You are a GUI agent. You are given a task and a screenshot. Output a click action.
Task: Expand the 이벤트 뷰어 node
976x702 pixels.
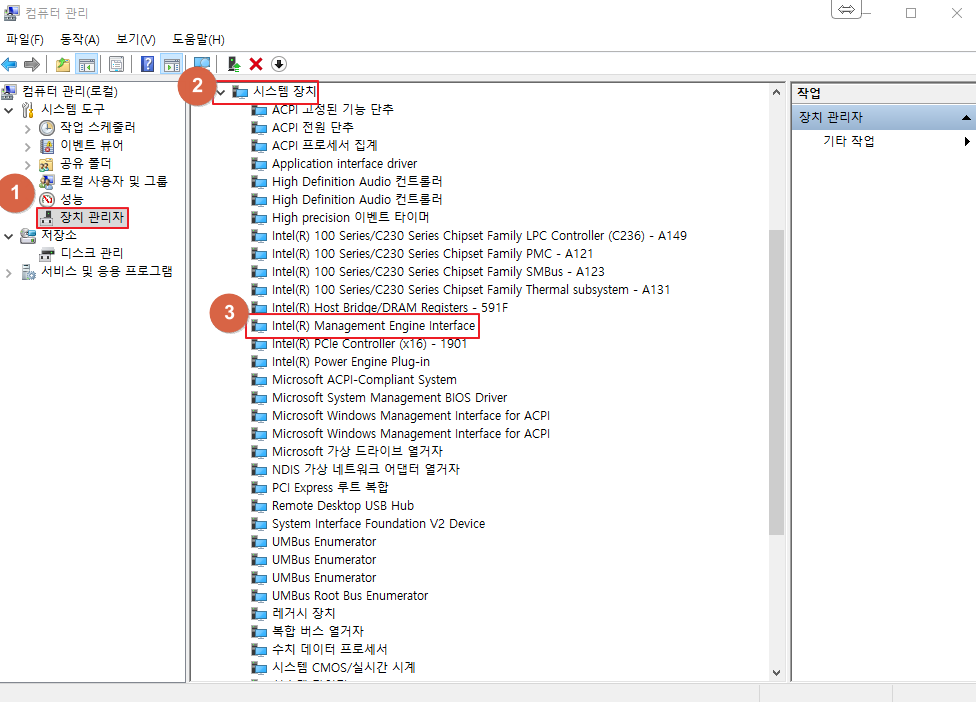[x=27, y=147]
